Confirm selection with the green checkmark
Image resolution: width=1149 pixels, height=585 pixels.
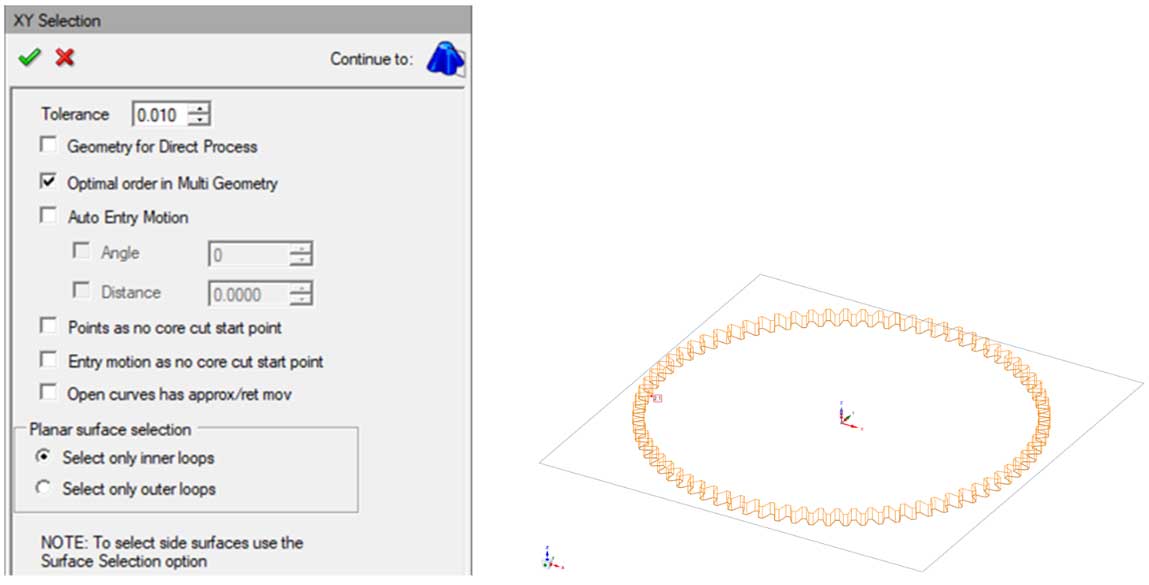tap(29, 58)
